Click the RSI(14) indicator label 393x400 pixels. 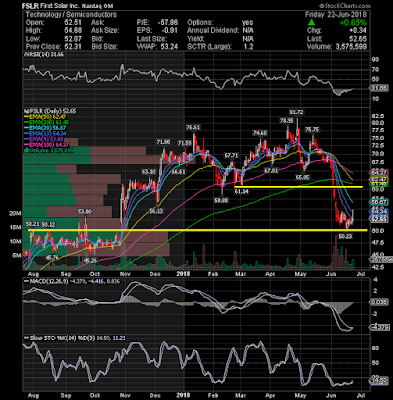tap(44, 55)
